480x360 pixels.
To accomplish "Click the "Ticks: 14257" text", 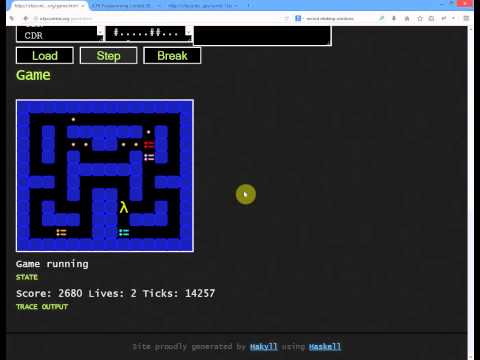I will pos(179,293).
